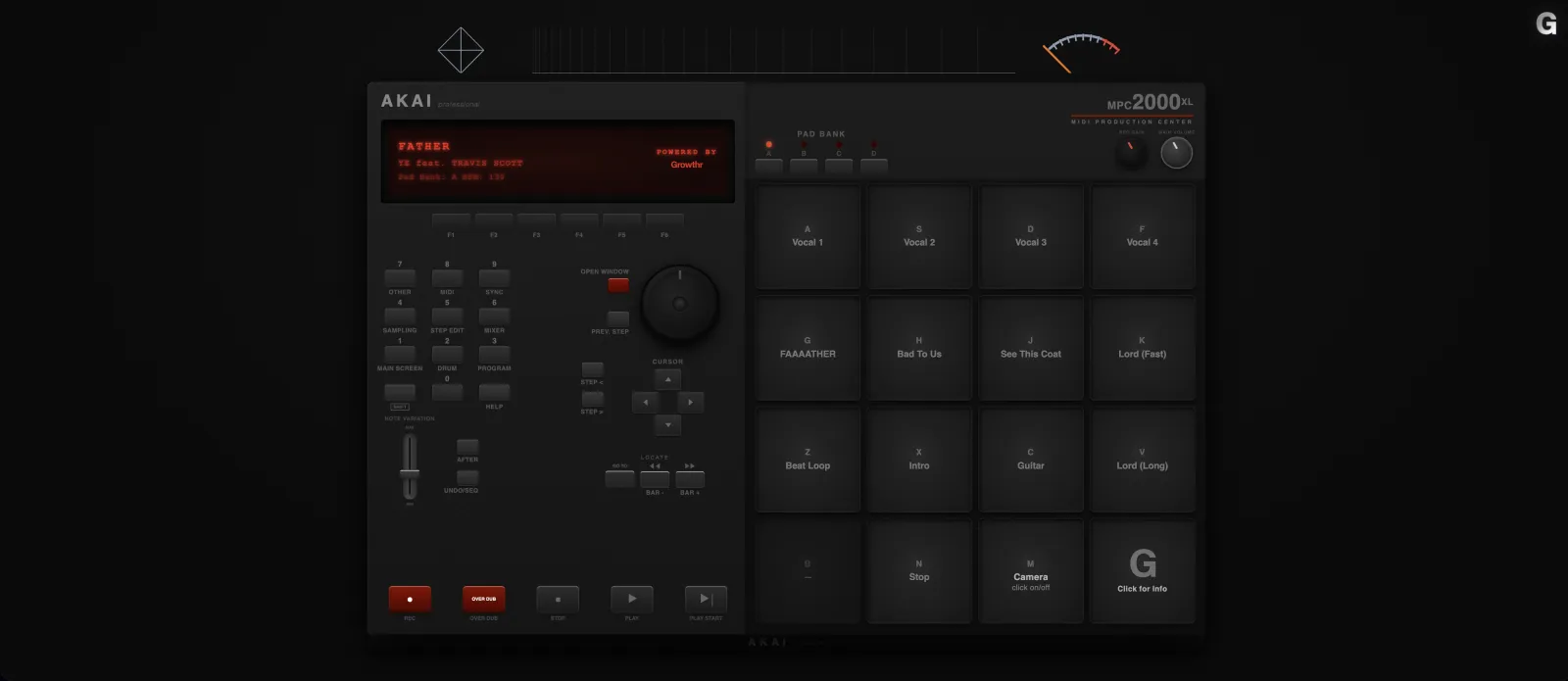The image size is (1568, 681).
Task: Hit the Vocal 4 pad
Action: 1143,236
